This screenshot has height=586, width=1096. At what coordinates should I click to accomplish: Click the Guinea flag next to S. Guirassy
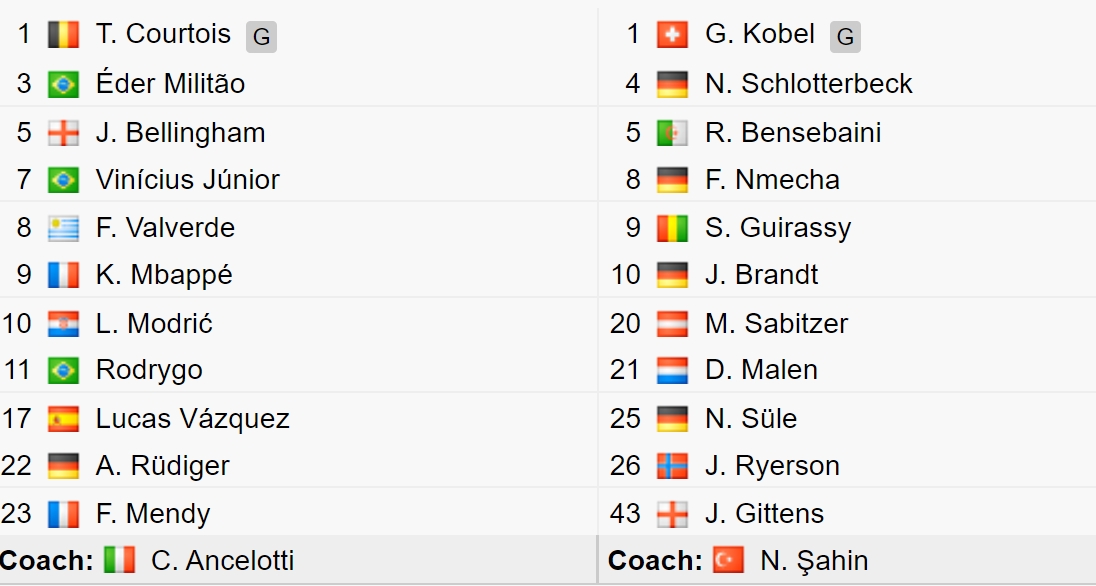click(x=672, y=228)
